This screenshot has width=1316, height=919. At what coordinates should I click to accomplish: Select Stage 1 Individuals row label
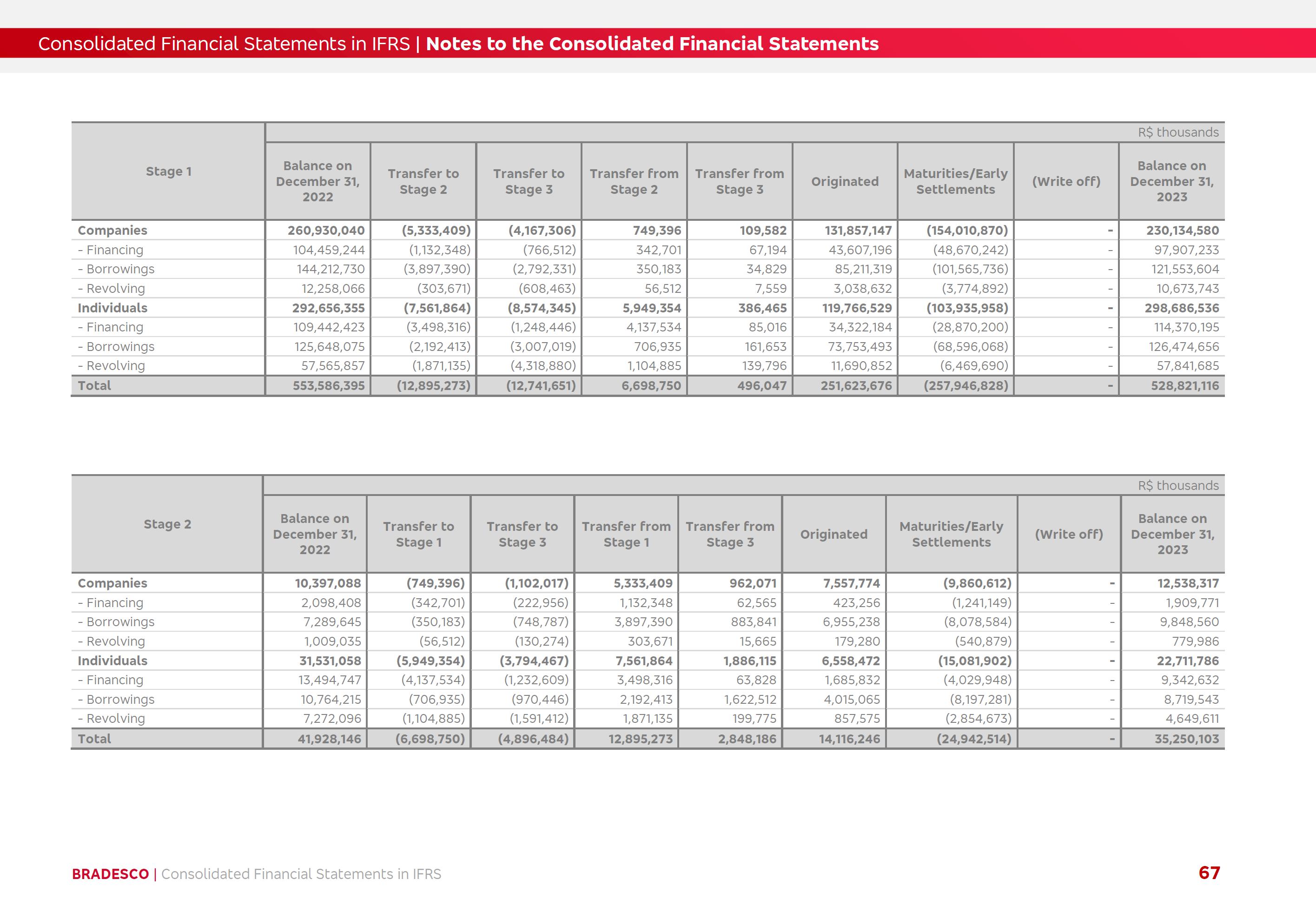tap(112, 308)
